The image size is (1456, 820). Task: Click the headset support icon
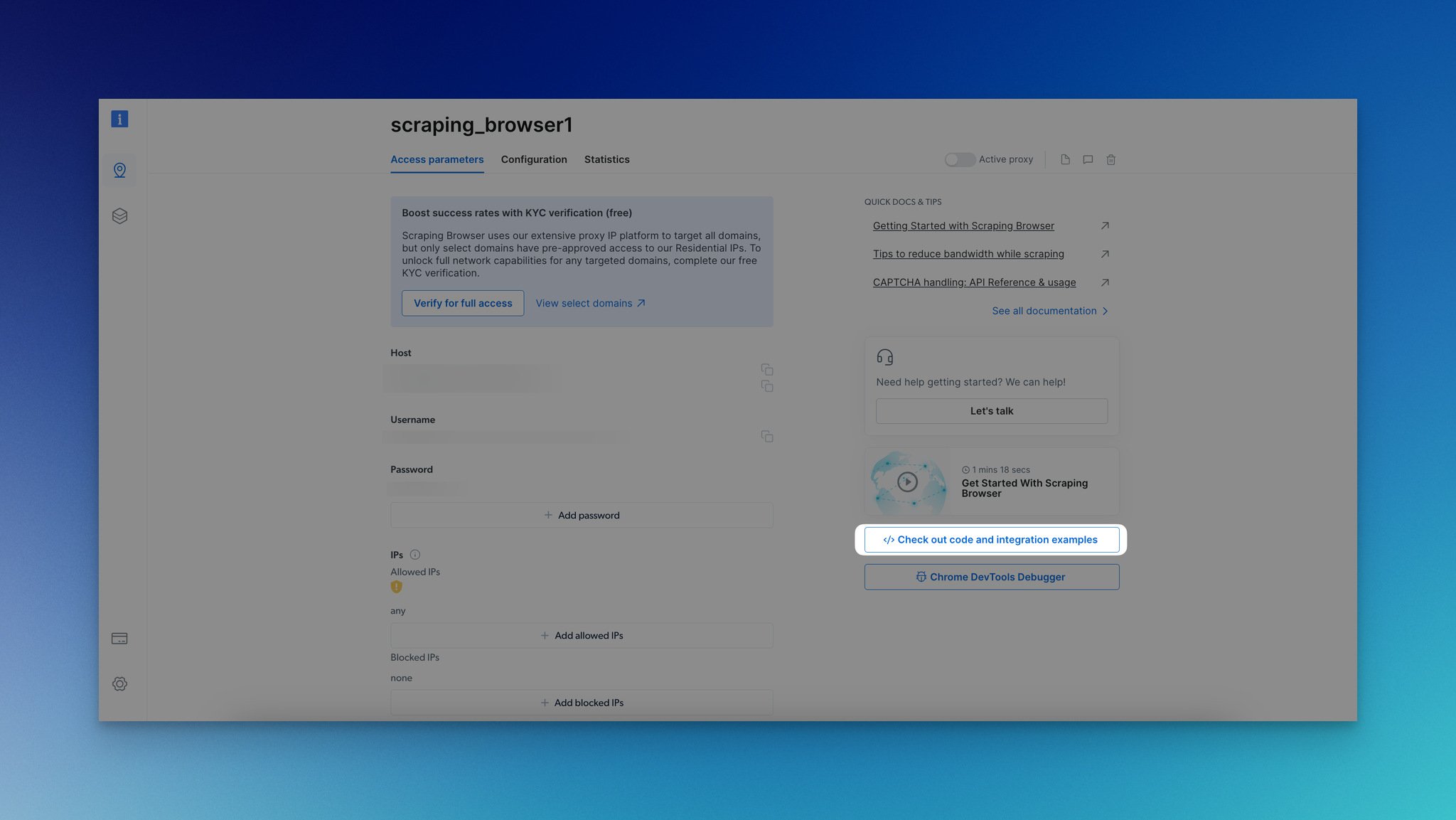(x=884, y=357)
